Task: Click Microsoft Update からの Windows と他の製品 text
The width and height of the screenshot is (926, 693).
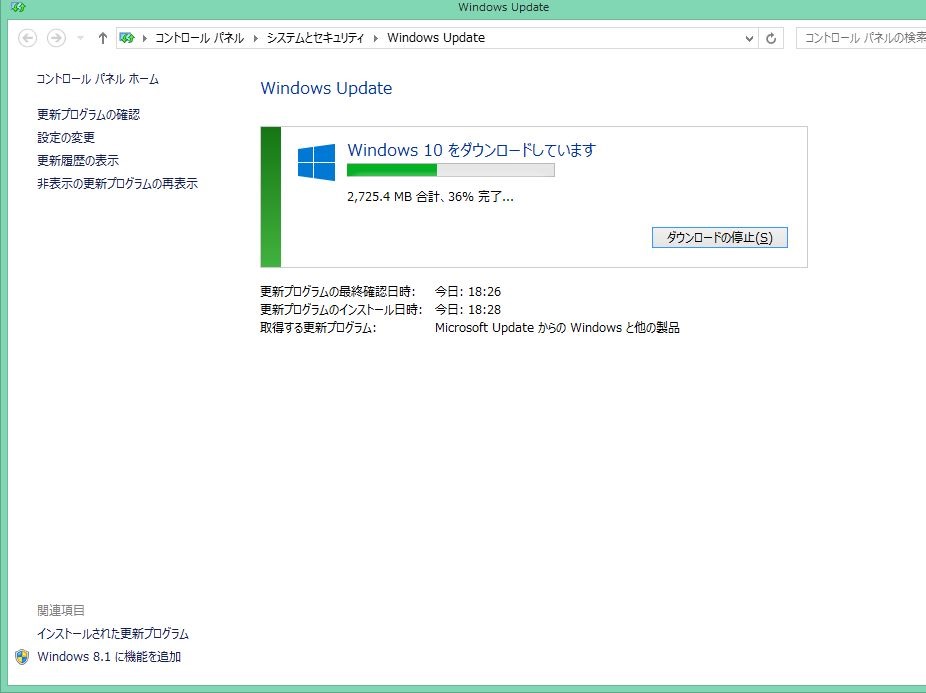Action: coord(557,328)
